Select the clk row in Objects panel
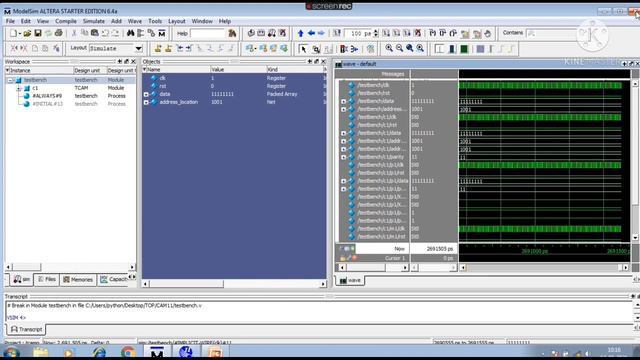The image size is (640, 360). (x=234, y=78)
